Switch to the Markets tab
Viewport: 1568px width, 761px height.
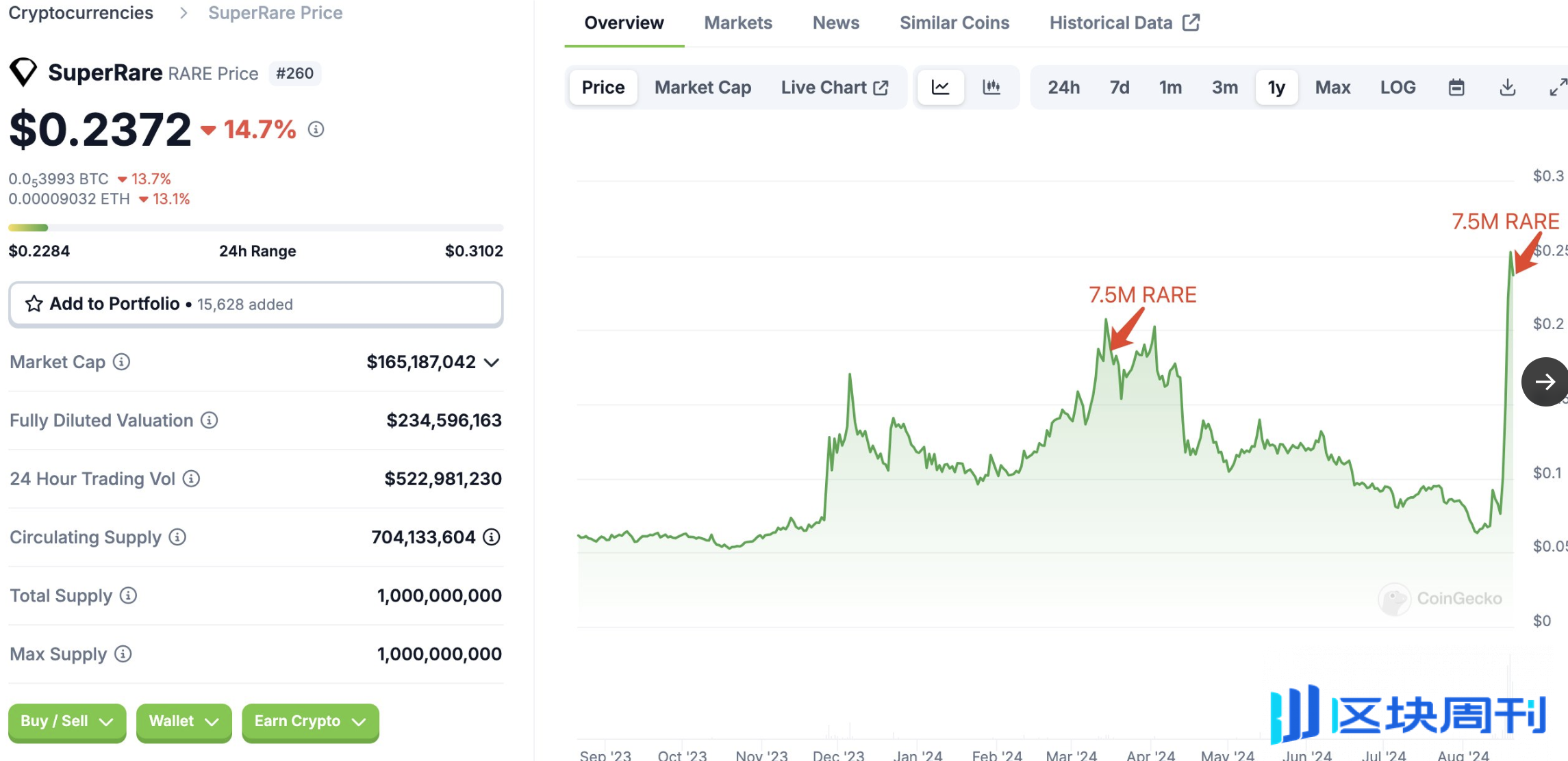click(738, 23)
